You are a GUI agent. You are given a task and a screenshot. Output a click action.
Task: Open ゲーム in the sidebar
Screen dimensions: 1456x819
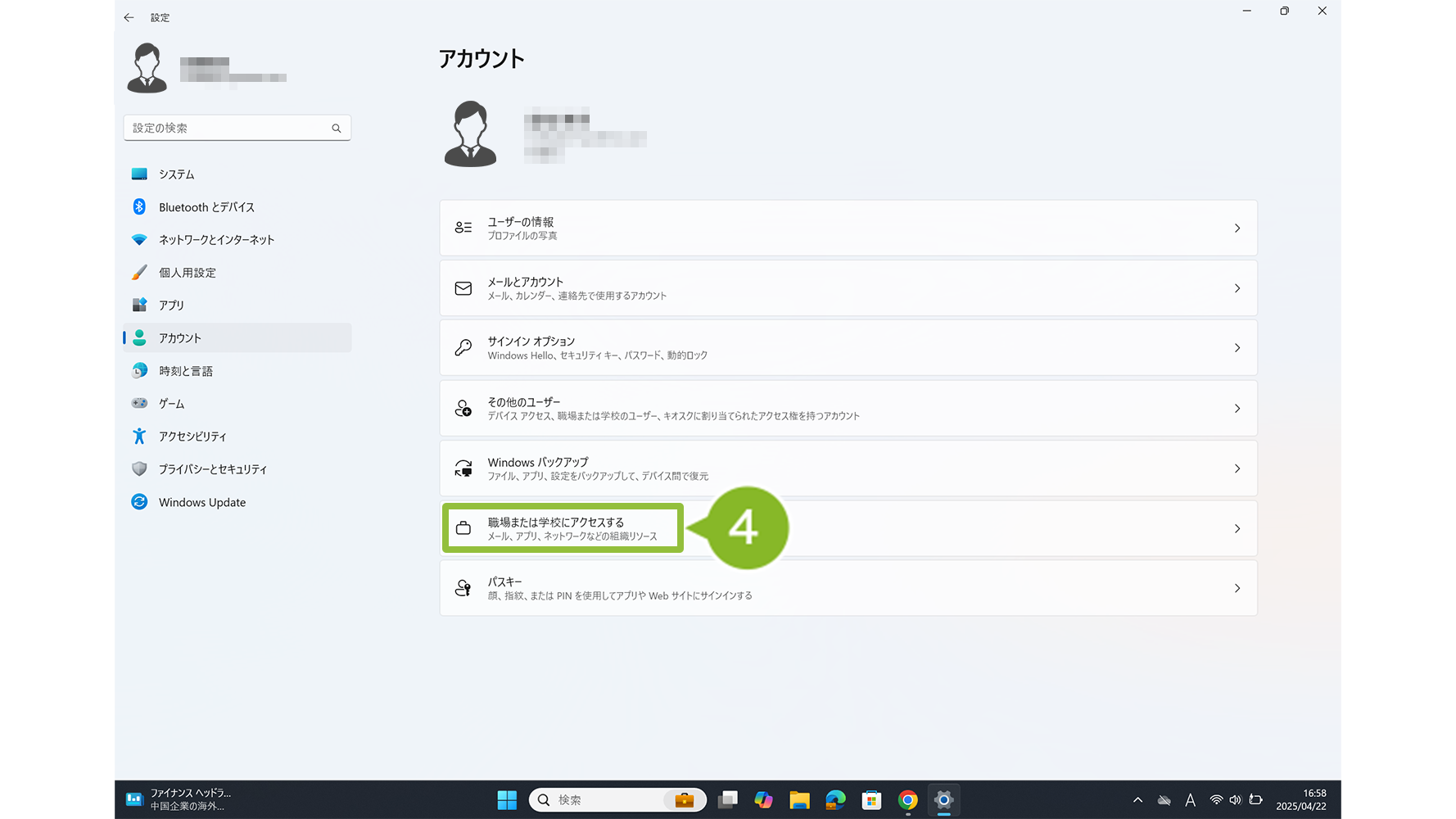click(237, 404)
